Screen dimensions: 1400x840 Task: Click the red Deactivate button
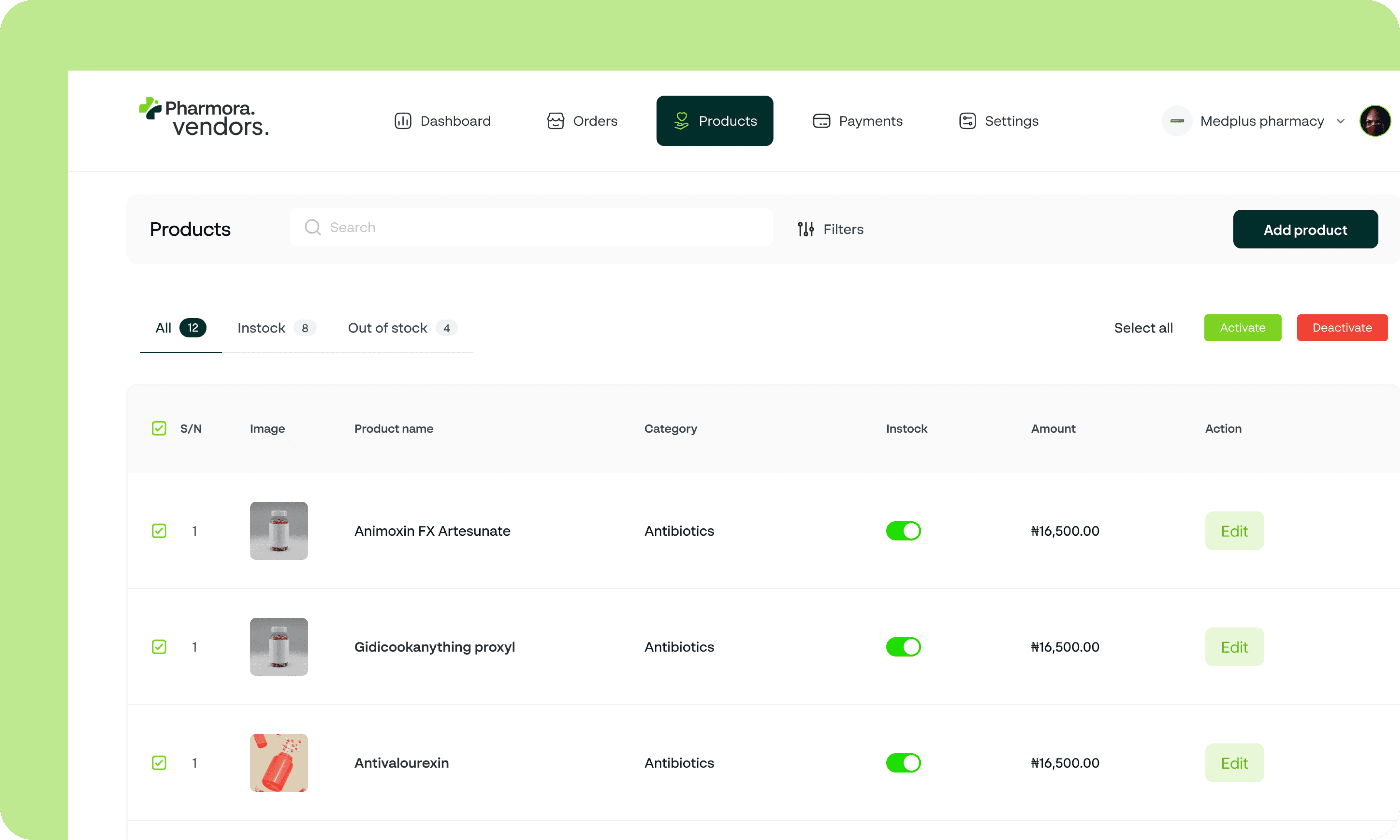[1342, 328]
